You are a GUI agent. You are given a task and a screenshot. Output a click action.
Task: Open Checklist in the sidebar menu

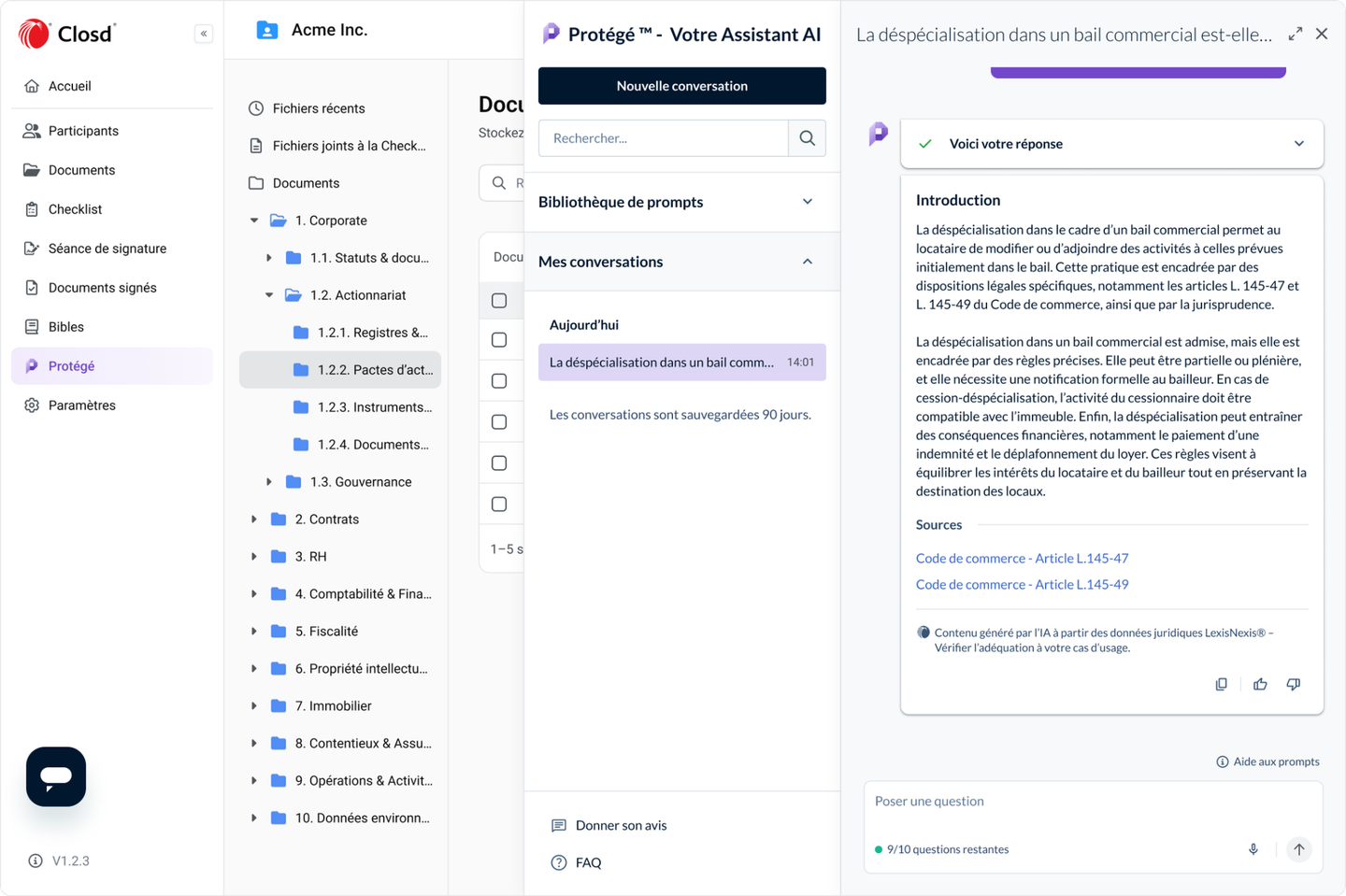[75, 209]
